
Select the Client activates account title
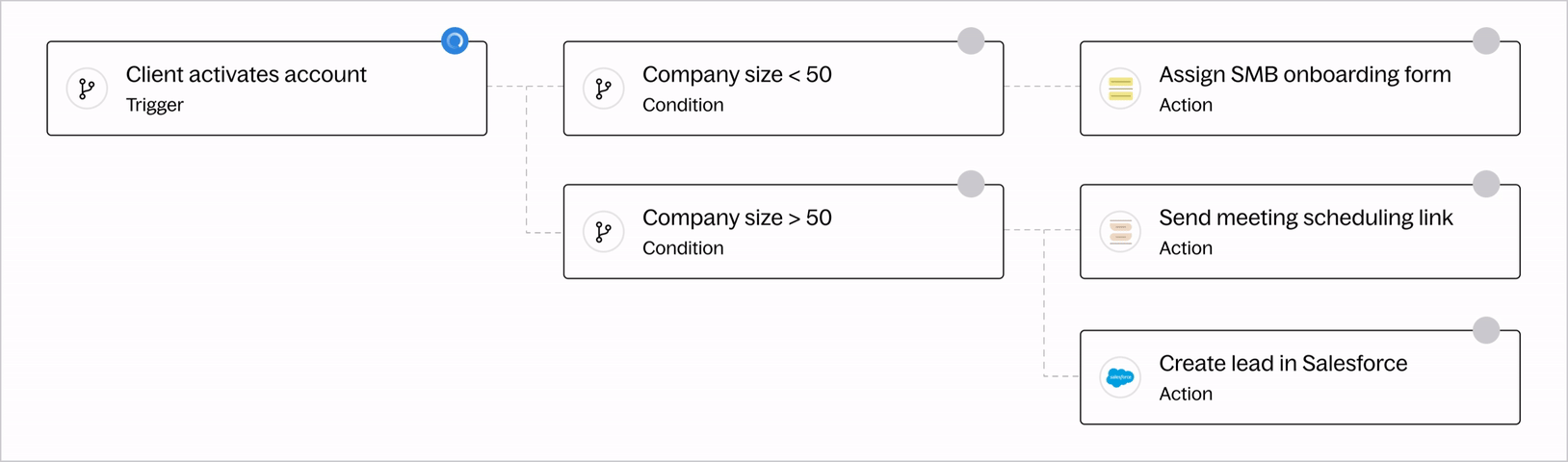246,74
